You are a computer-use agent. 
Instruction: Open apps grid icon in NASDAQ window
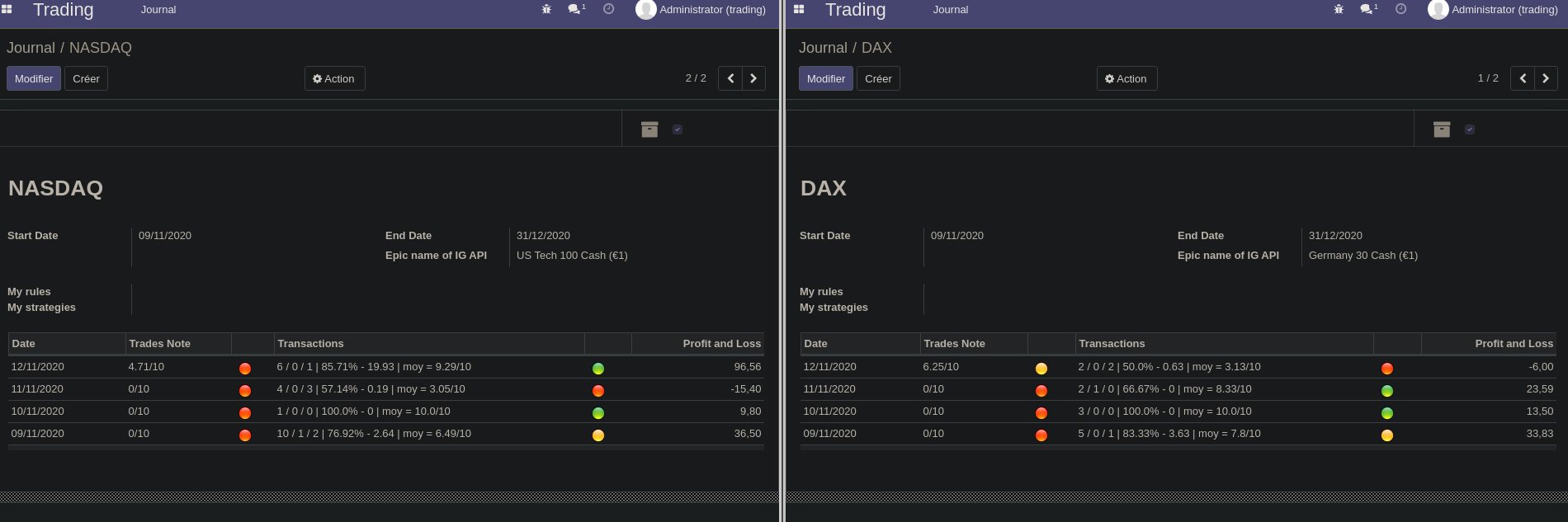pyautogui.click(x=7, y=9)
